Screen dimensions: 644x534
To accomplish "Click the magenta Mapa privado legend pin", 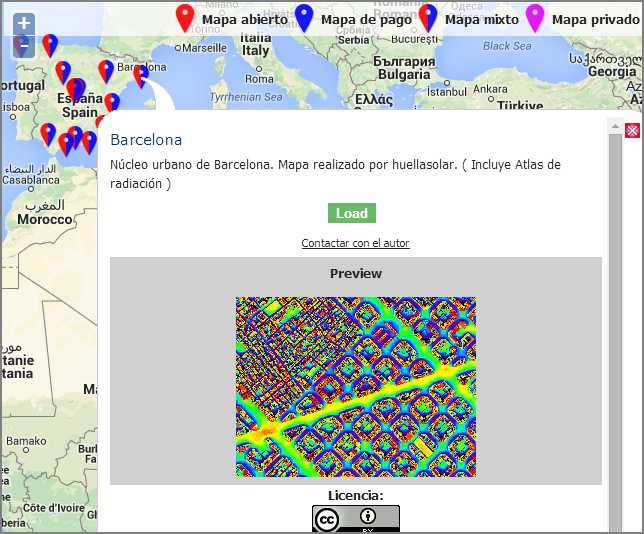I will (535, 18).
